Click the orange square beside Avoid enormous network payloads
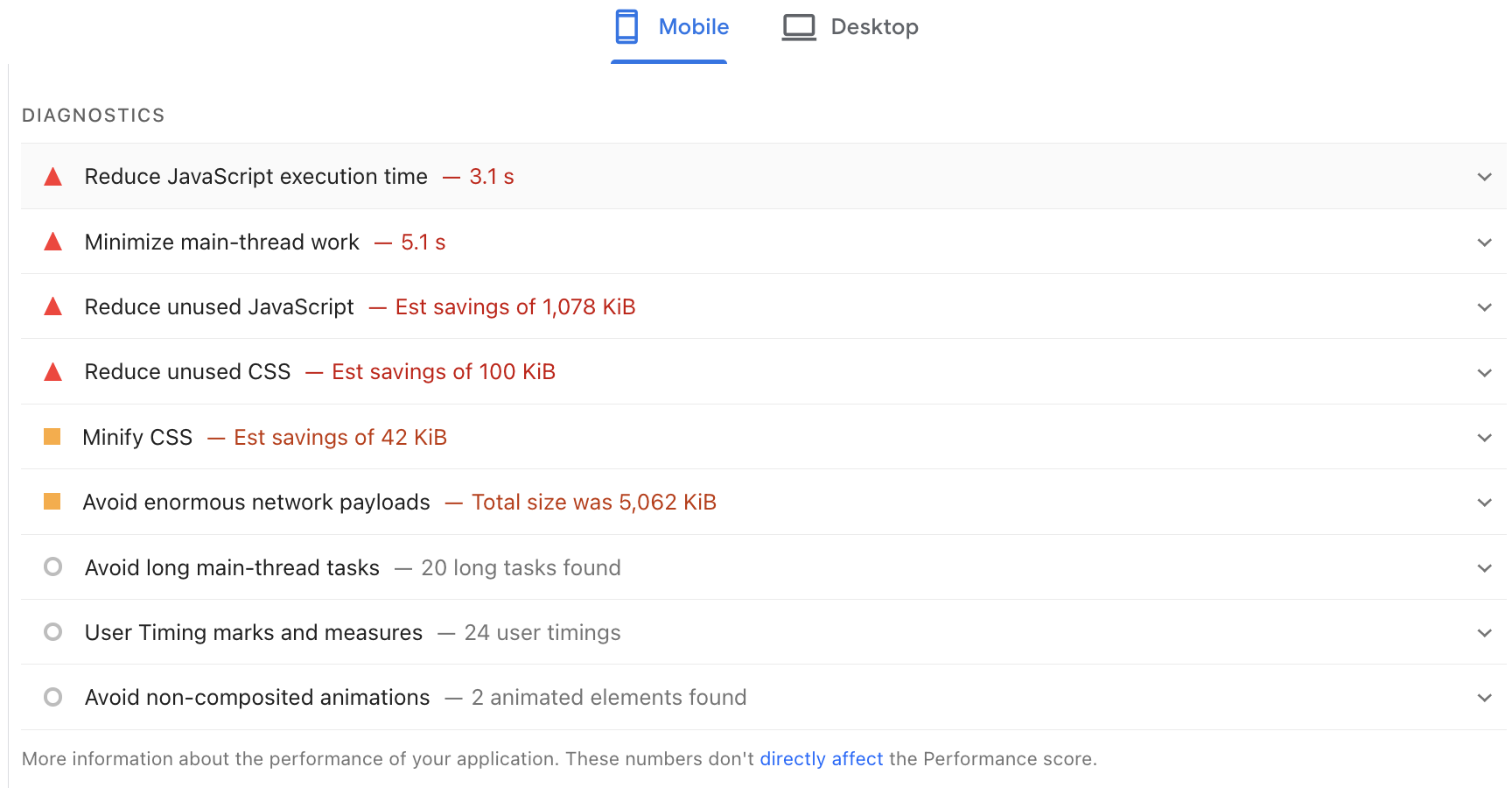This screenshot has height=788, width=1512. [52, 502]
